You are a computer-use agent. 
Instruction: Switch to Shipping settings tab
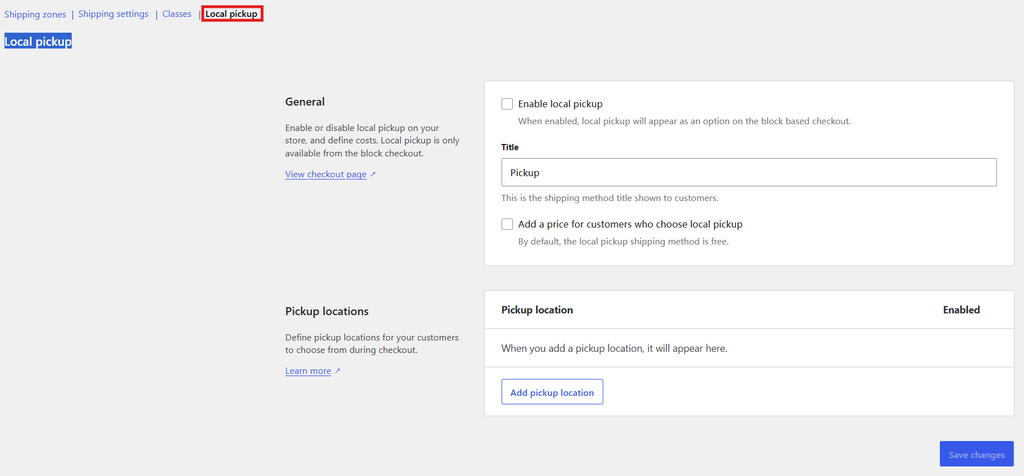click(113, 14)
